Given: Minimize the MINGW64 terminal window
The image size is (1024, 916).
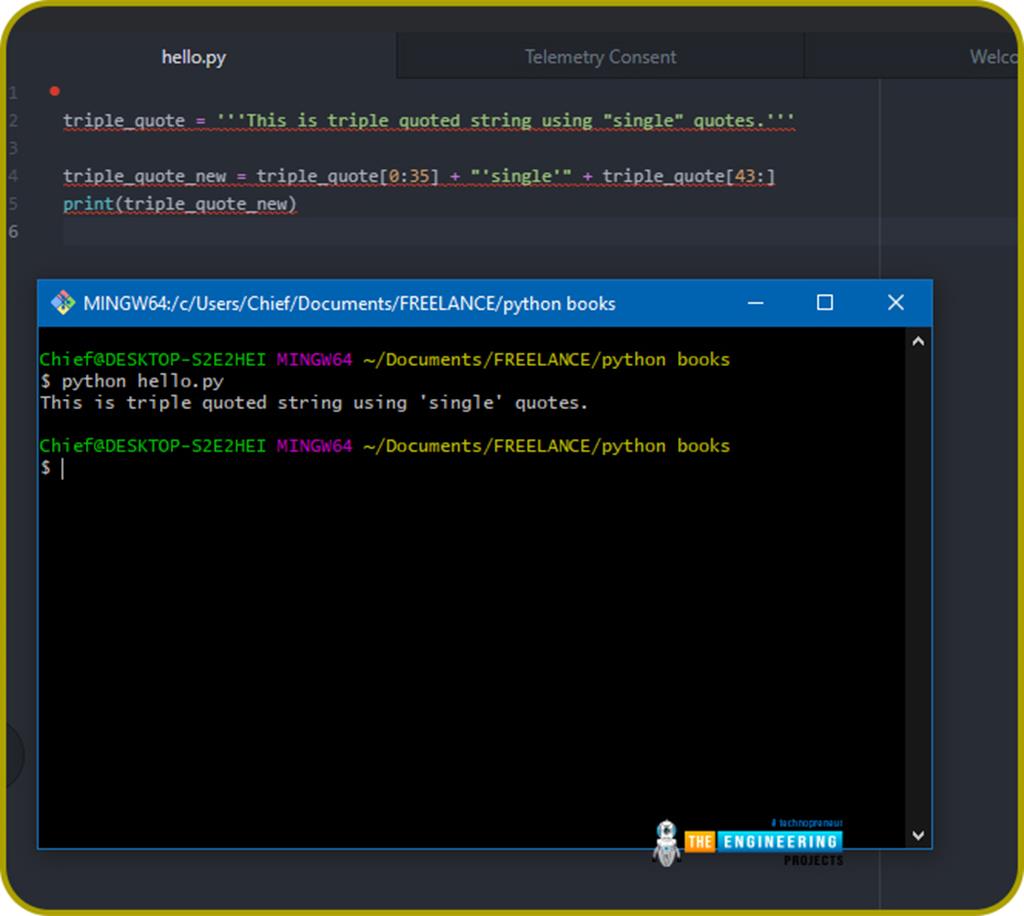Looking at the screenshot, I should 755,302.
